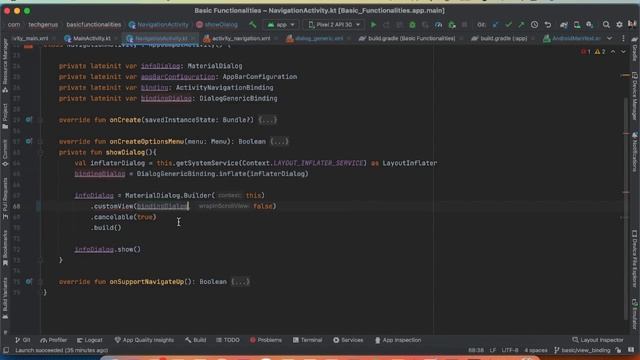Screen dimensions: 640x360
Task: Click the Git commit checkmark icon
Action: [508, 25]
